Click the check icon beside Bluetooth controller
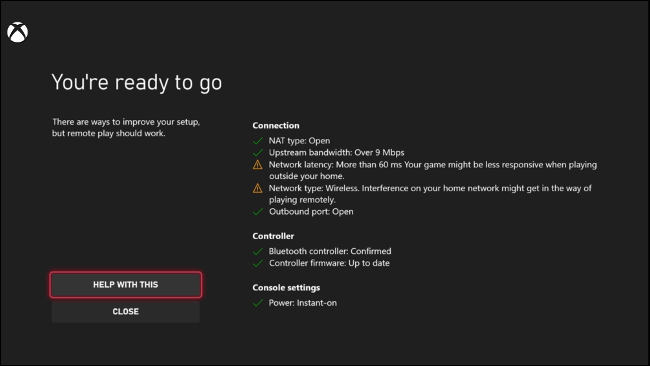 pyautogui.click(x=258, y=251)
